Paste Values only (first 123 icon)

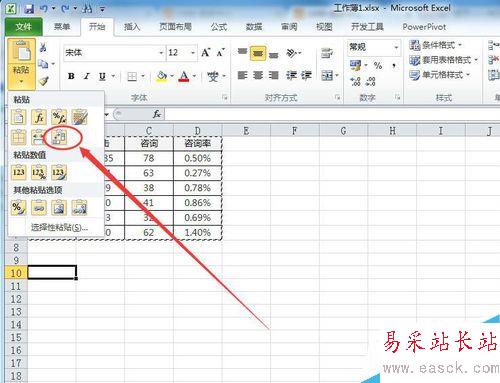(18, 172)
